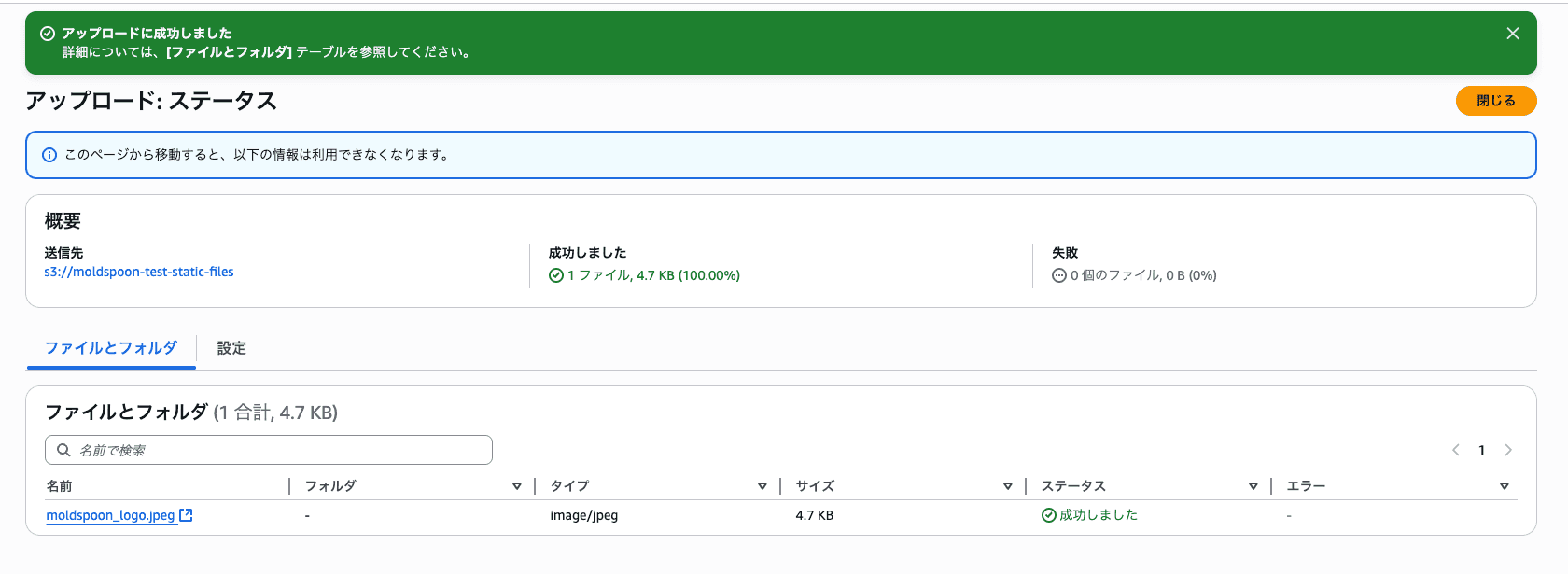Screen dimensions: 1568x574
Task: Click the 0 個のファイル, 0 B (0%) failure text
Action: pyautogui.click(x=1143, y=275)
